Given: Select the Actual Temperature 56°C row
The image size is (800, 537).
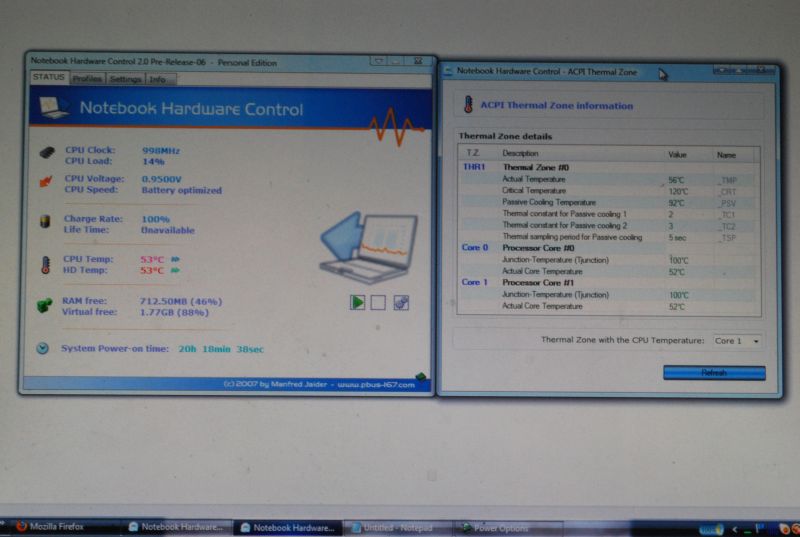Looking at the screenshot, I should tap(609, 180).
